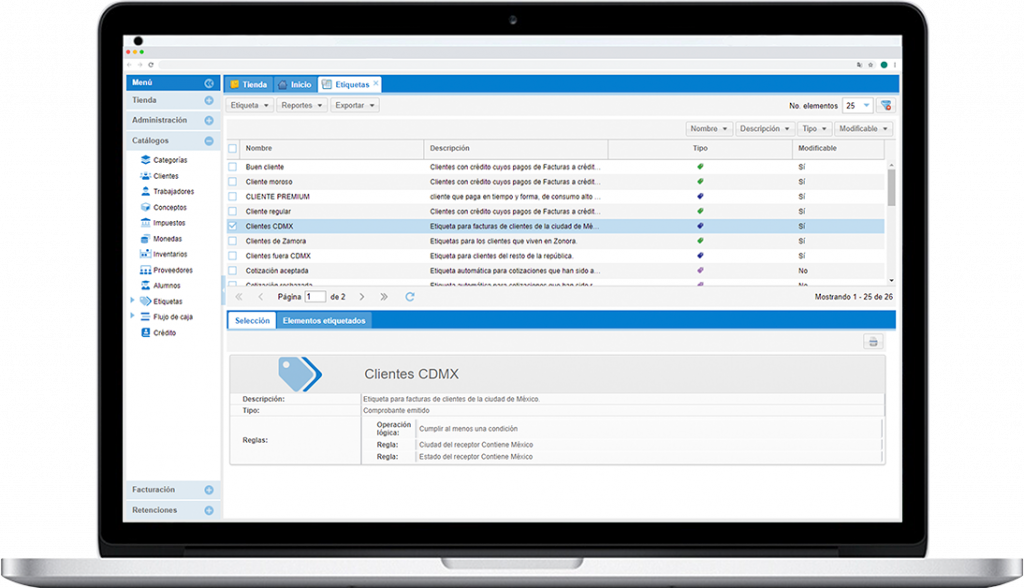Viewport: 1024px width, 588px height.
Task: Go to the next page arrow
Action: 362,297
